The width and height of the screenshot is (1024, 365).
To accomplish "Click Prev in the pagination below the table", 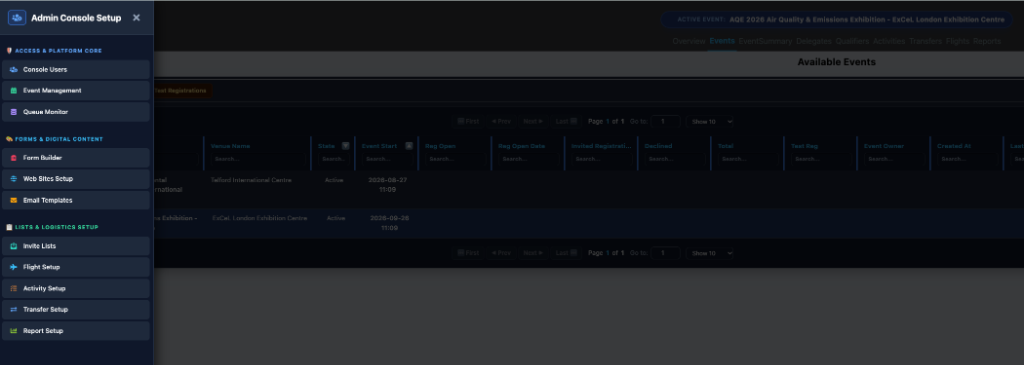I will pos(501,253).
